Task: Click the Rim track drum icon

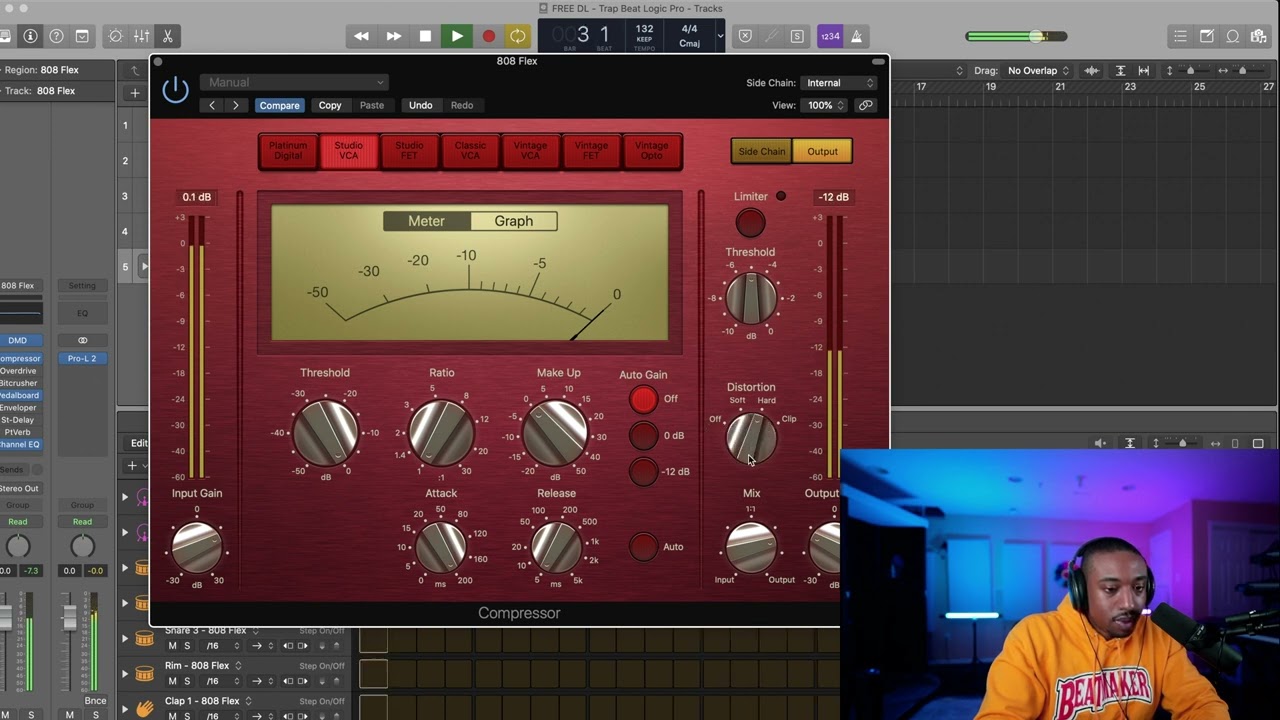Action: (145, 673)
